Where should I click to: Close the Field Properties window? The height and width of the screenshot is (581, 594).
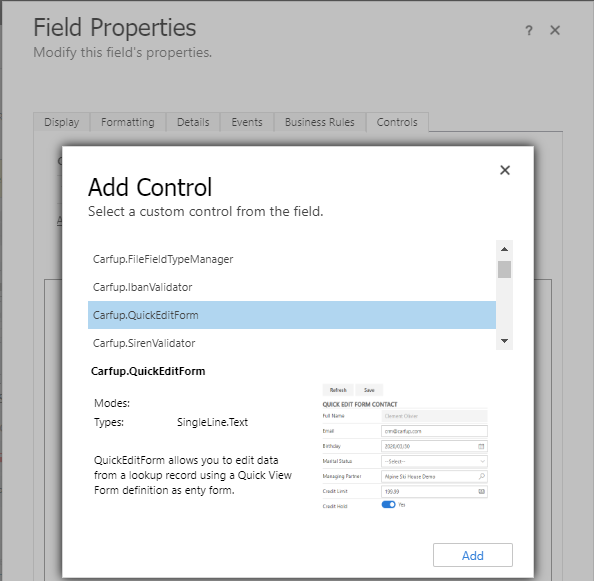click(555, 30)
